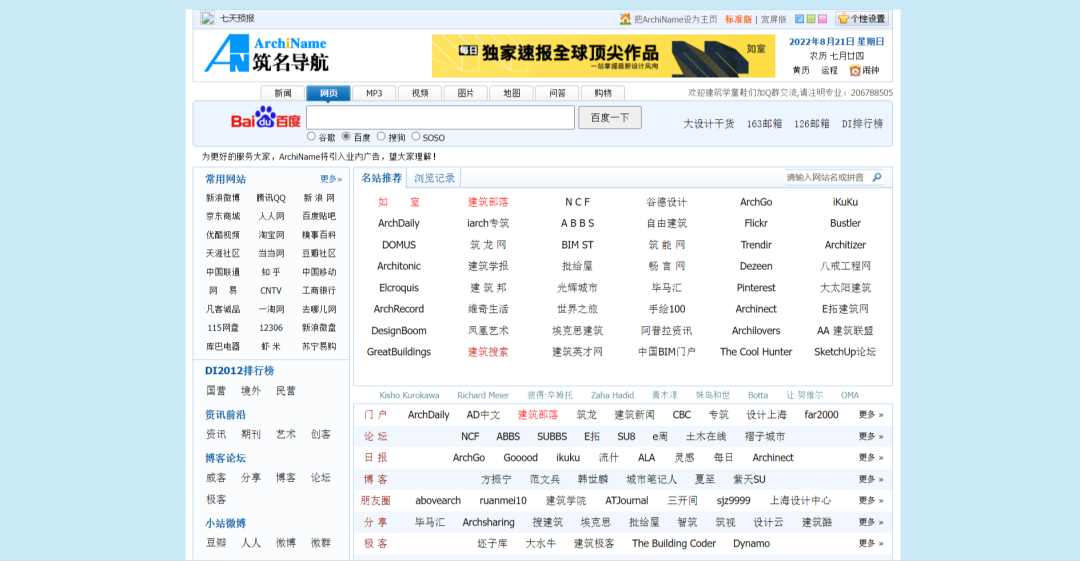
Task: Switch to the 地图 search tab
Action: coord(512,93)
